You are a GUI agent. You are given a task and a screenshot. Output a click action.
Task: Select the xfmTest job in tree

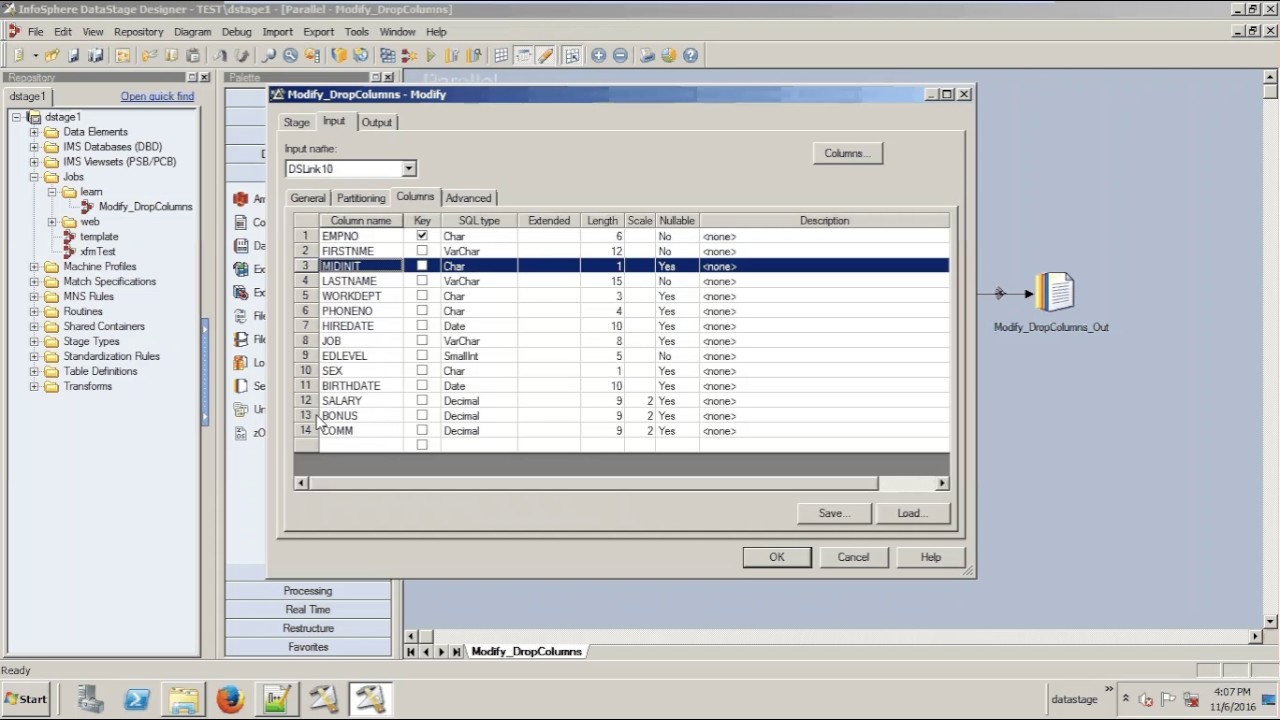coord(98,252)
